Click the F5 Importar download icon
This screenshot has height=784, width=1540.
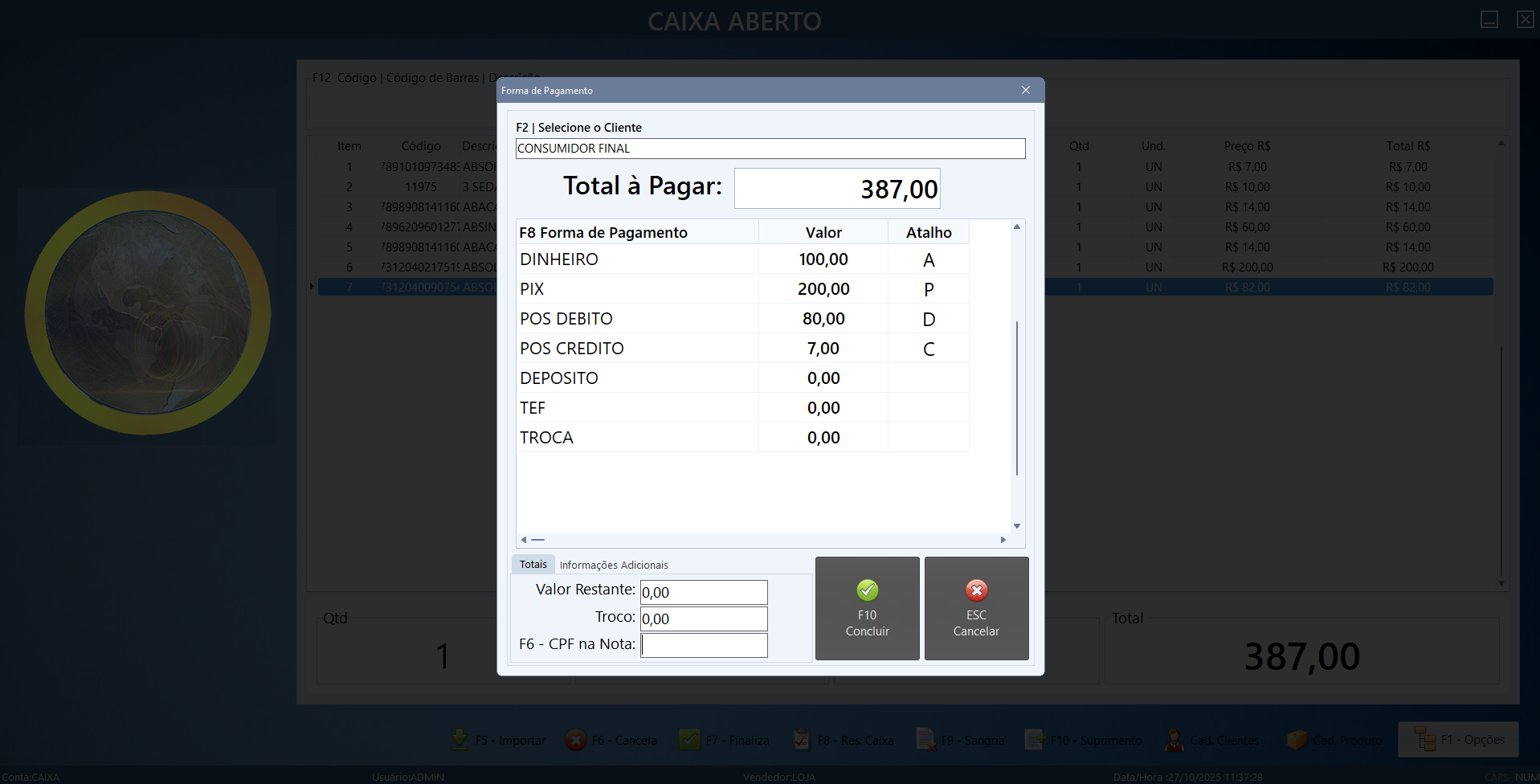click(x=460, y=740)
